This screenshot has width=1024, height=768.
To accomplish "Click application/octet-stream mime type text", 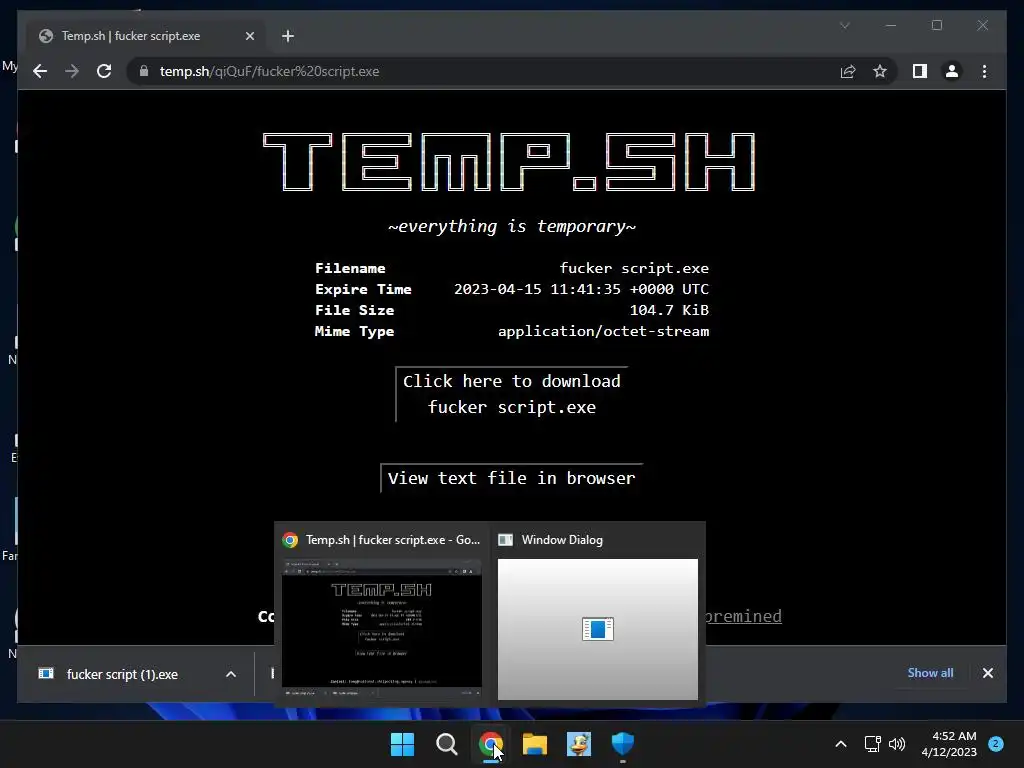I will coord(603,331).
